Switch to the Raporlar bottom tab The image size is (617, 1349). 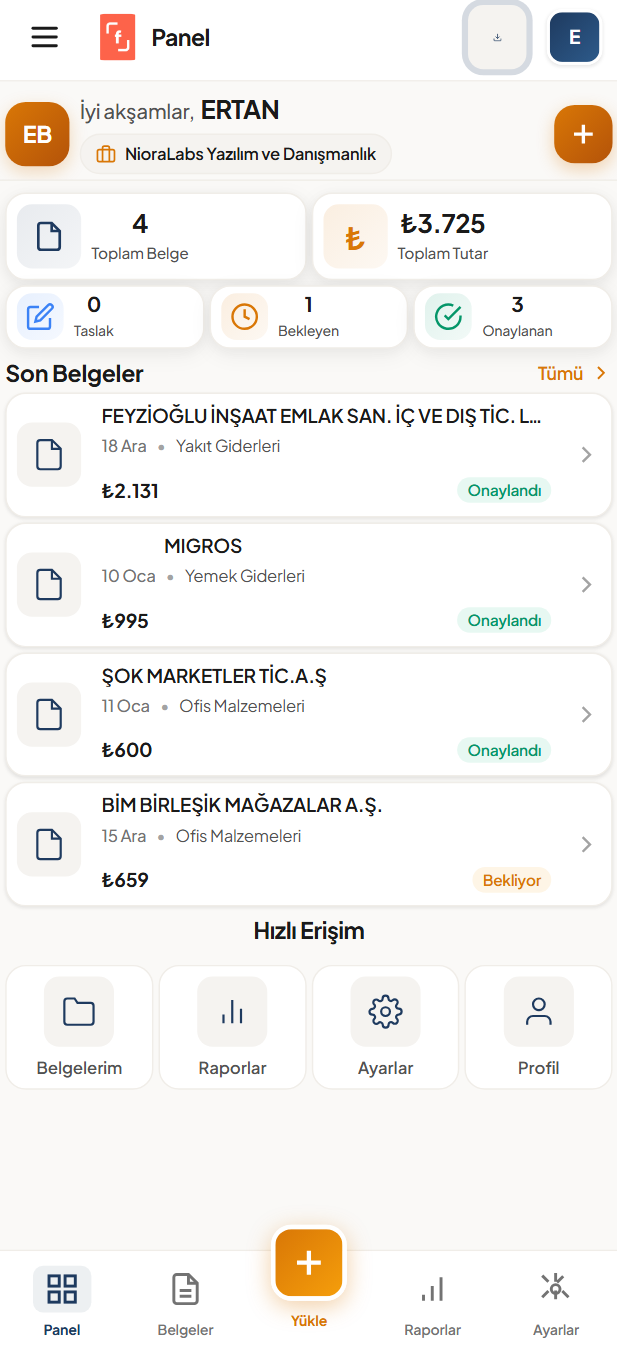coord(432,1301)
